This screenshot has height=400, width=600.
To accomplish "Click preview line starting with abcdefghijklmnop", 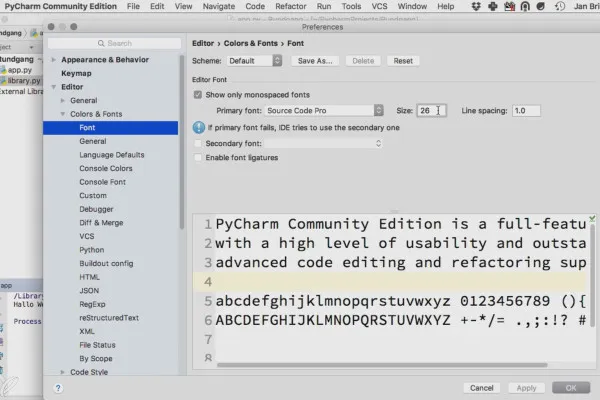I will tap(400, 301).
